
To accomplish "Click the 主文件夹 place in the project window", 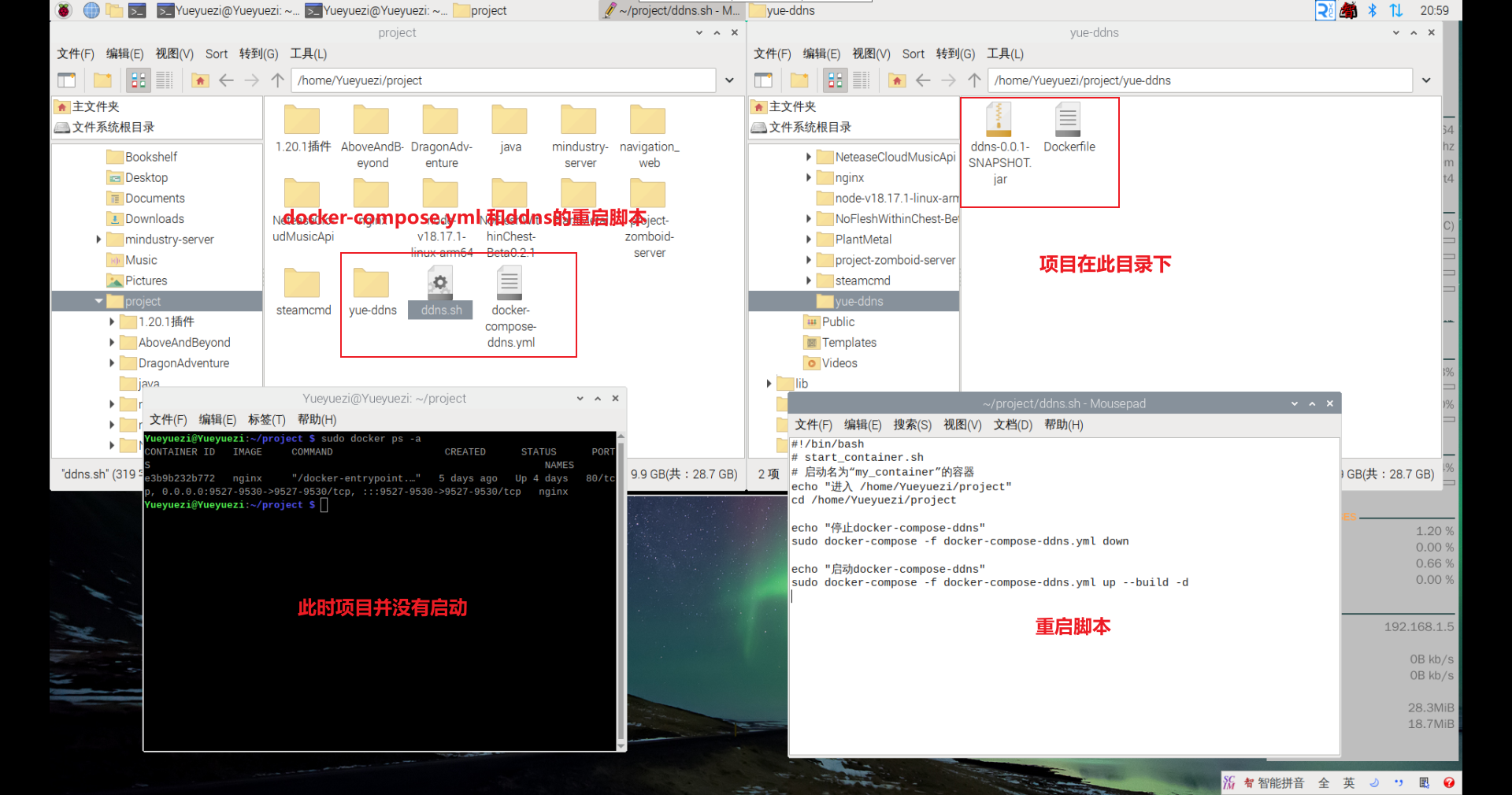I will point(87,106).
